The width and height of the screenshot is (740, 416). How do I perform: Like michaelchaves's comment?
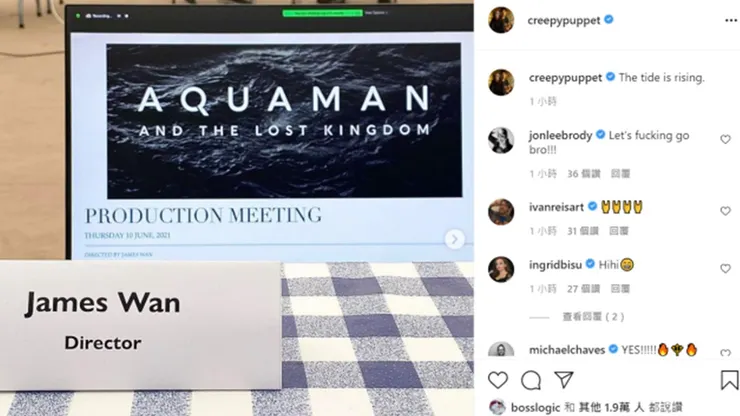click(x=725, y=352)
